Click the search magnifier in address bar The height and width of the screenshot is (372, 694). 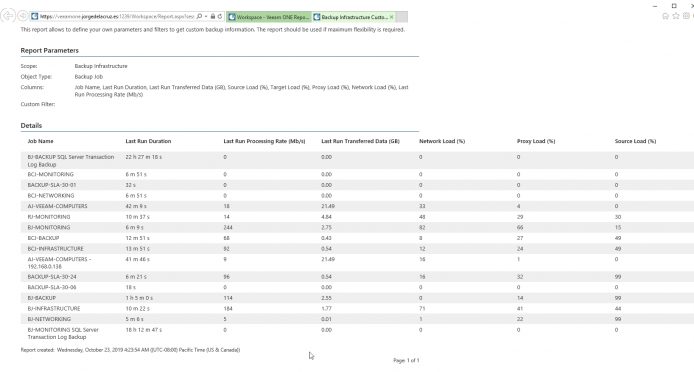(199, 16)
